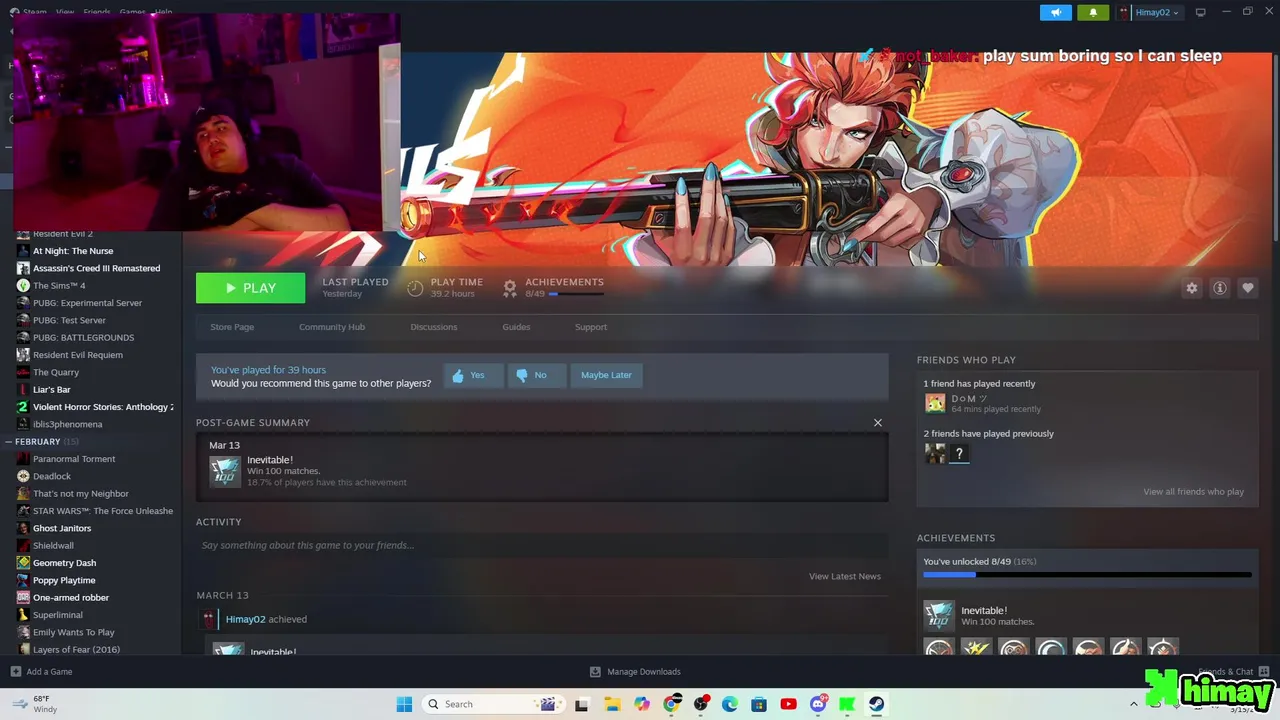Open Microsoft Store from taskbar
1280x720 pixels.
(759, 704)
